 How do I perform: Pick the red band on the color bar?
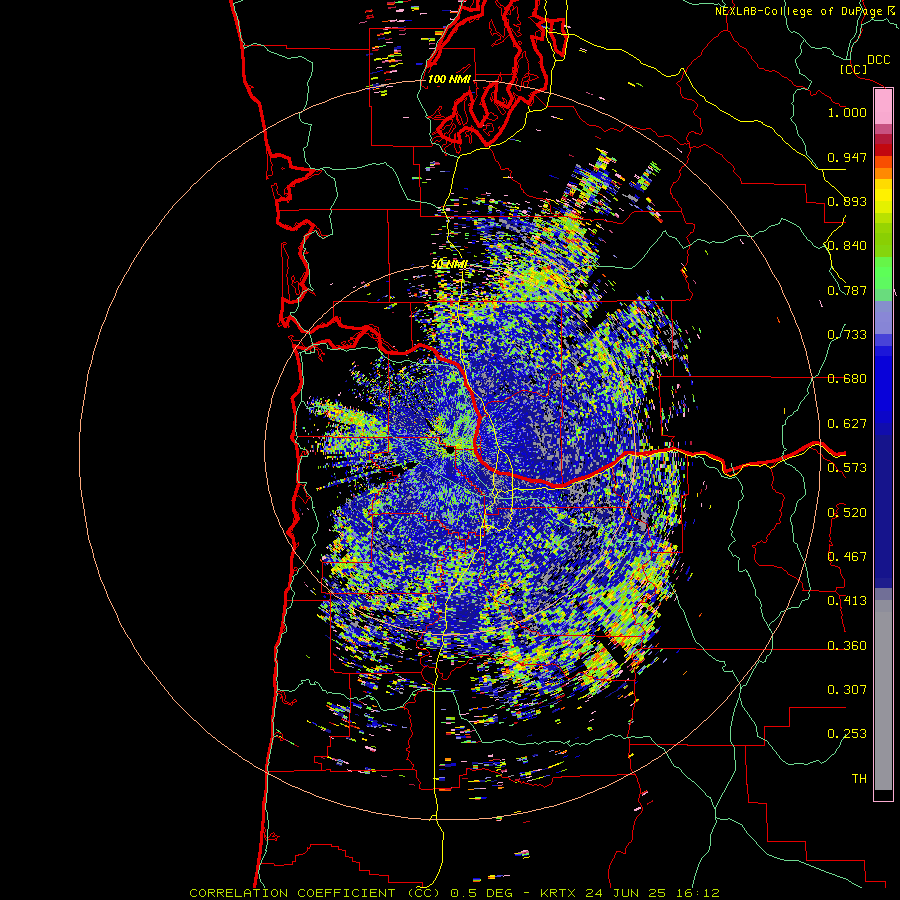(883, 150)
